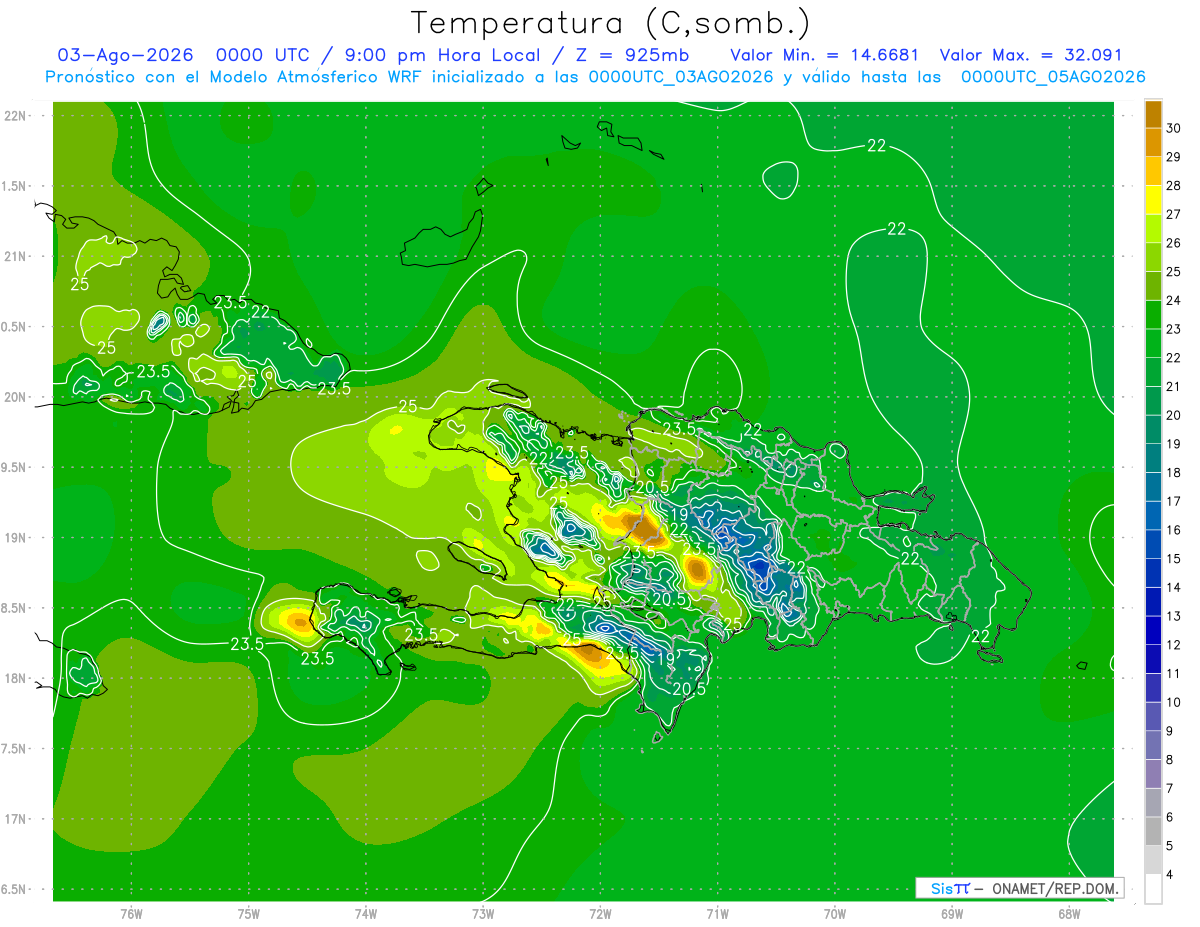
Task: Click the '76W' longitude axis label
Action: click(x=131, y=913)
